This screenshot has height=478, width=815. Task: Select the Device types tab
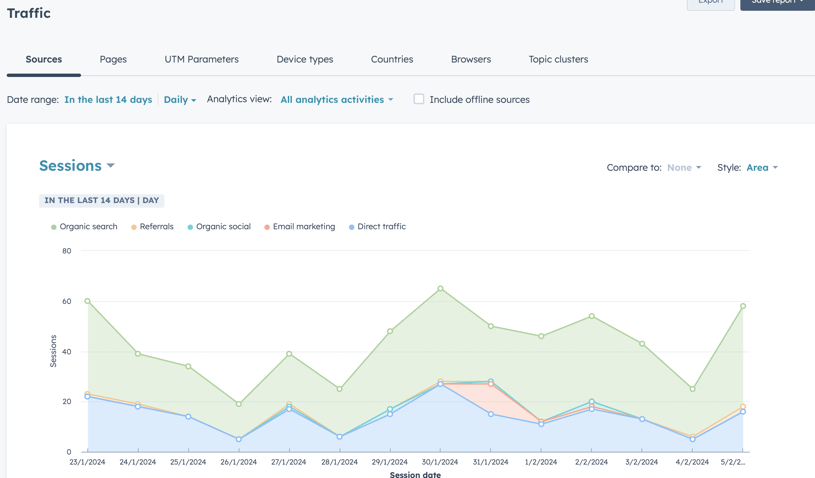click(x=305, y=59)
